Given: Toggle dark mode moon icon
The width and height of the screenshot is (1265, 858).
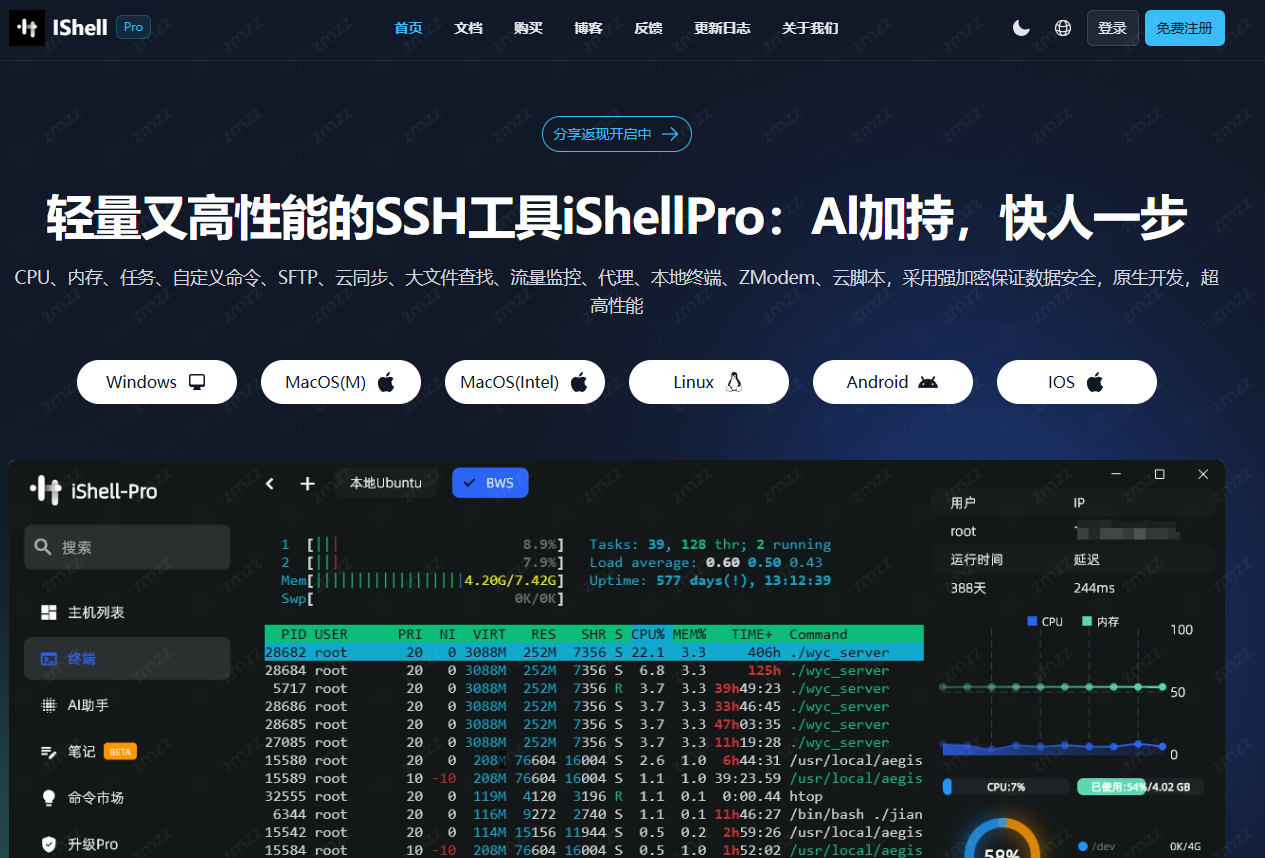Looking at the screenshot, I should coord(1021,28).
